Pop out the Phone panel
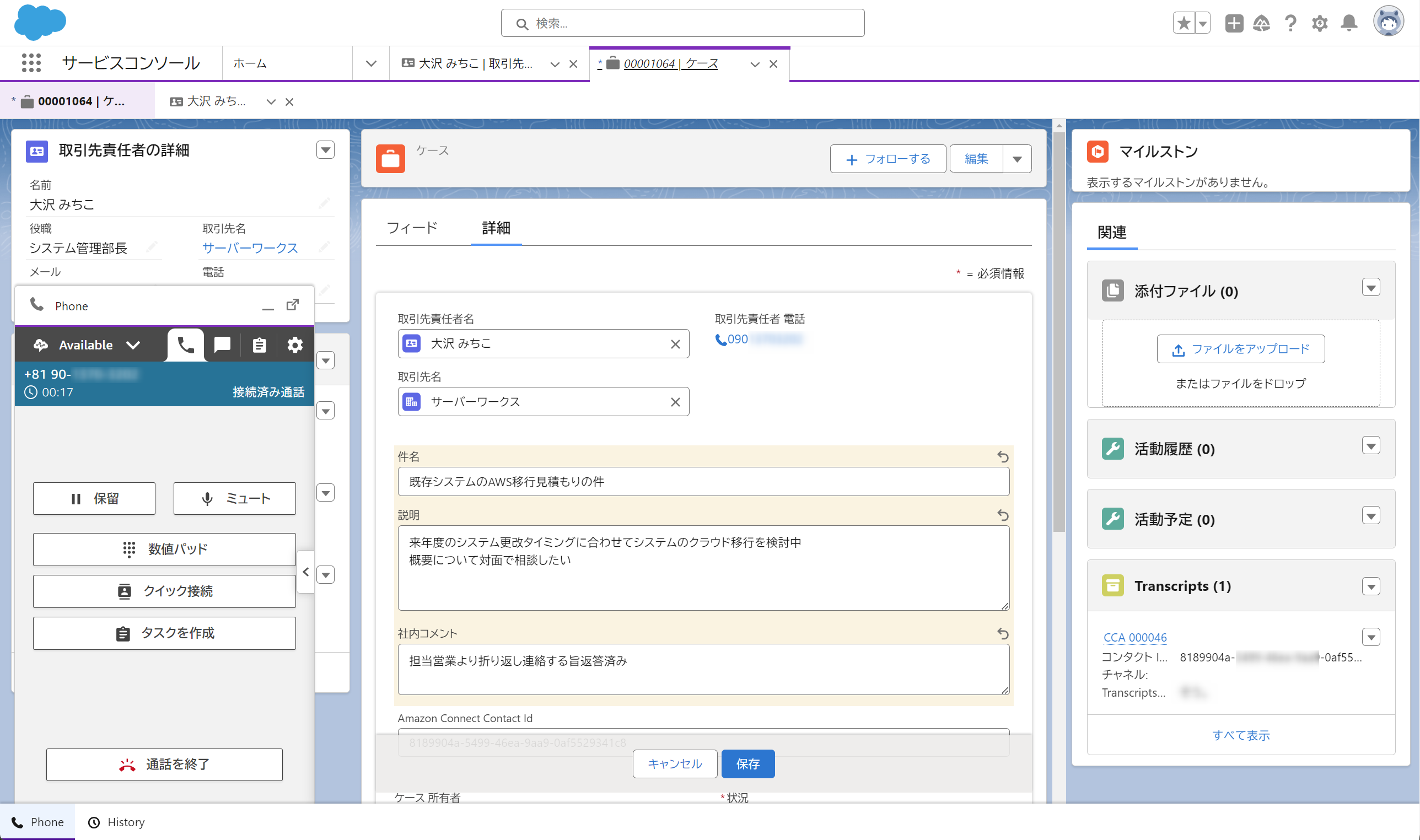The height and width of the screenshot is (840, 1420). click(x=293, y=305)
